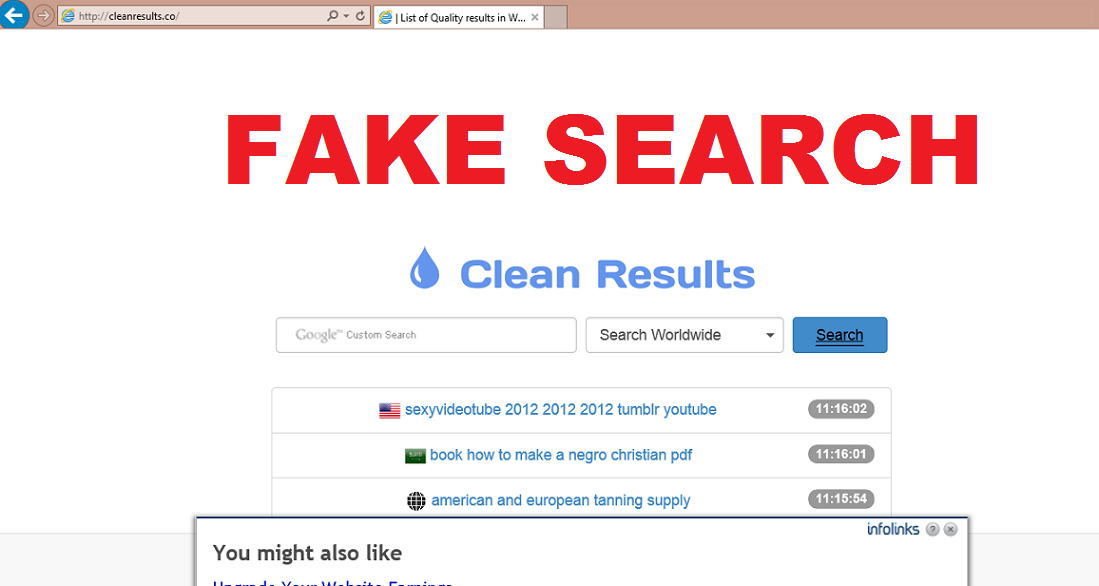The height and width of the screenshot is (586, 1099).
Task: Go back with the browser back arrow
Action: pos(13,13)
